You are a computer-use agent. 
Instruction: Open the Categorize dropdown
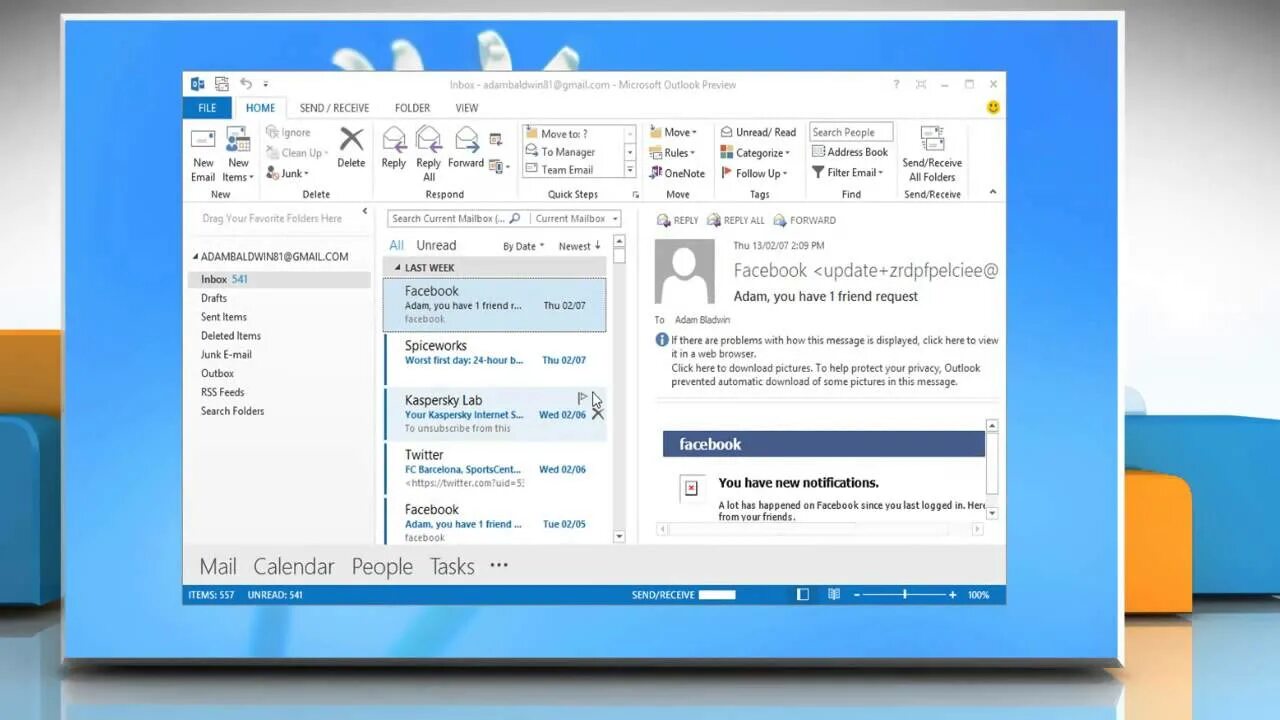click(x=755, y=153)
